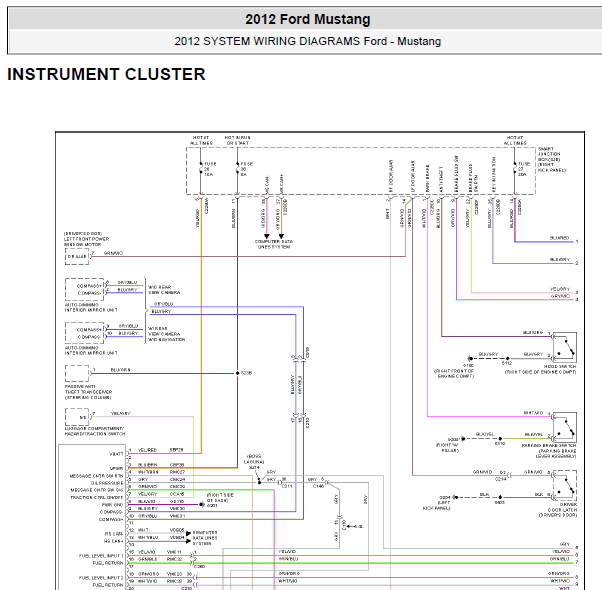Select the '2012 Ford Mustang' title text

pyautogui.click(x=308, y=19)
